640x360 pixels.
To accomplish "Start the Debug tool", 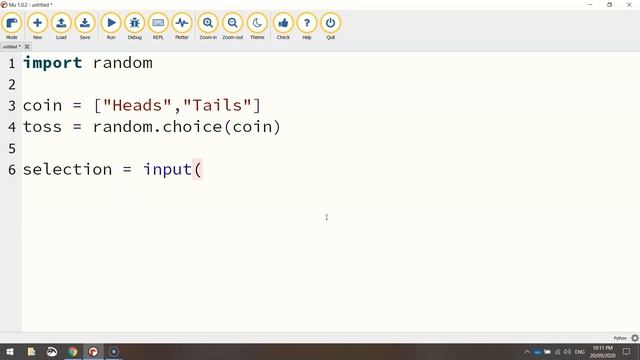I will (x=134, y=26).
